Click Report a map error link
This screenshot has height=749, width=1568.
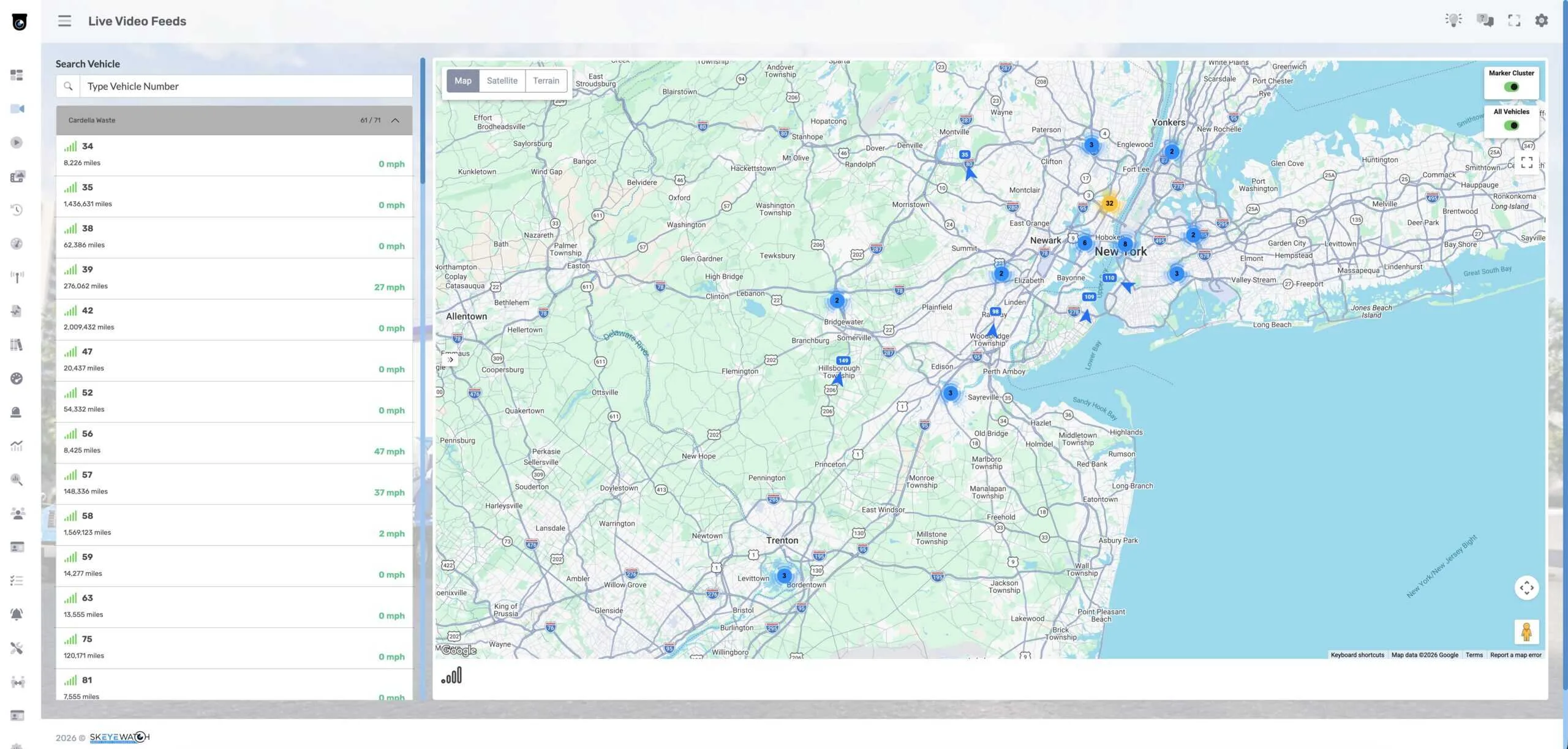coord(1515,655)
